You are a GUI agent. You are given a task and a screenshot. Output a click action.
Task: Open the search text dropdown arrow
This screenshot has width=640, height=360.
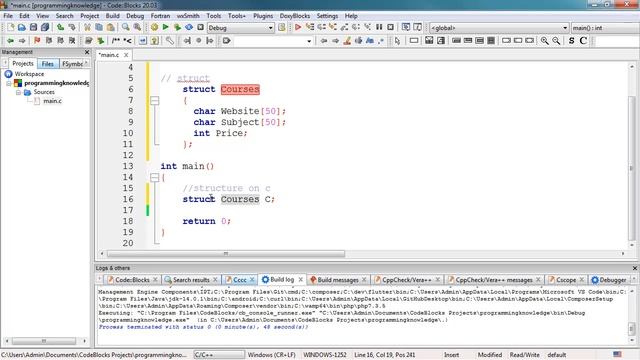click(309, 41)
